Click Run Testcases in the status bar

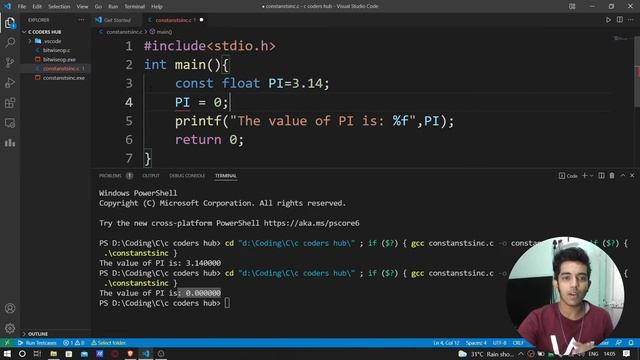(x=37, y=343)
